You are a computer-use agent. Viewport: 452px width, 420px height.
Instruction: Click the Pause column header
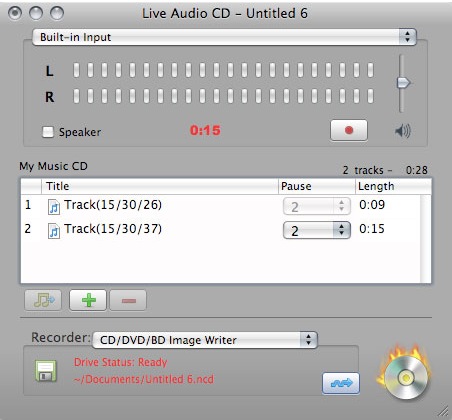coord(317,186)
